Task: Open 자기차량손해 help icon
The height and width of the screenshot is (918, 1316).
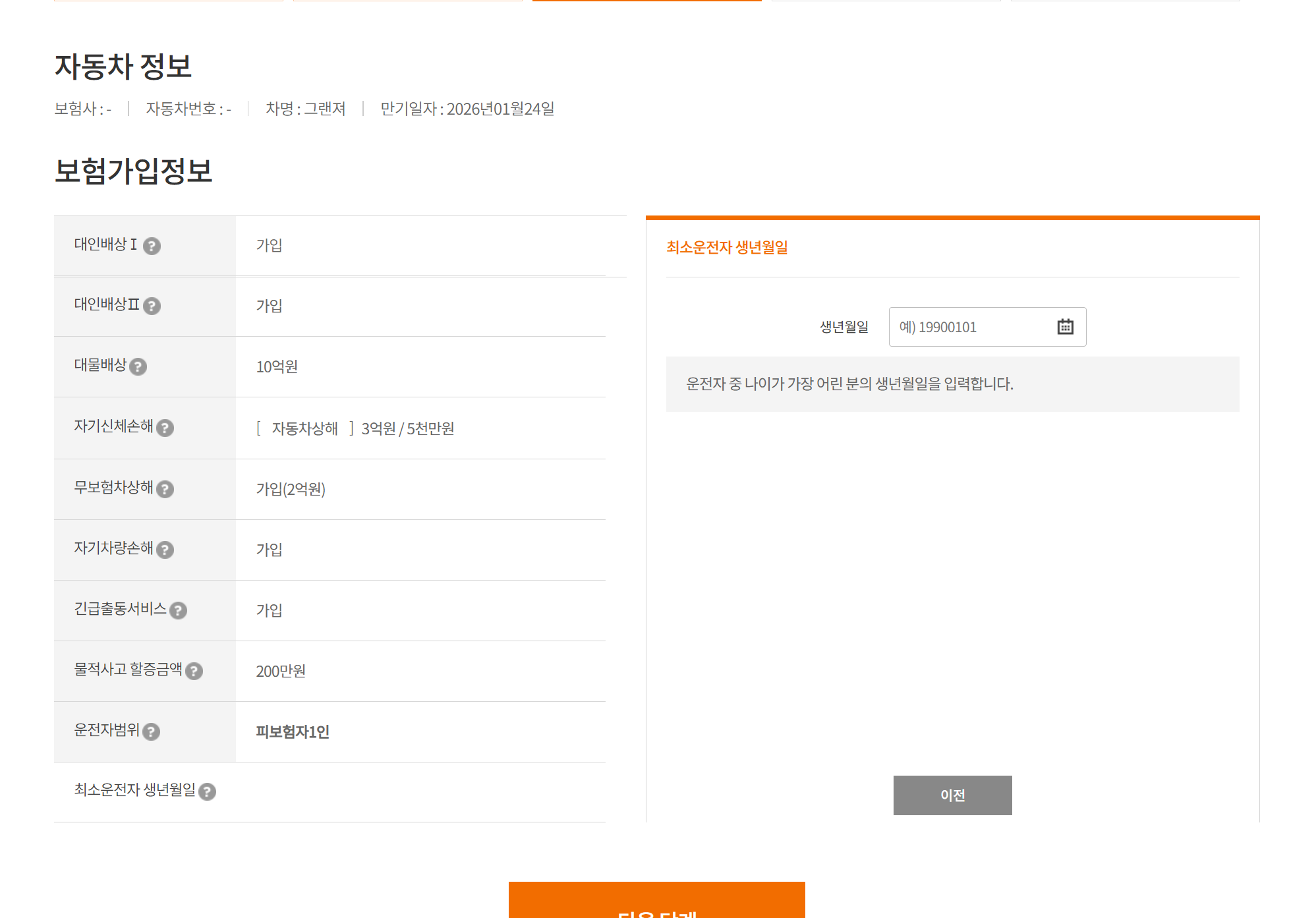Action: tap(165, 550)
